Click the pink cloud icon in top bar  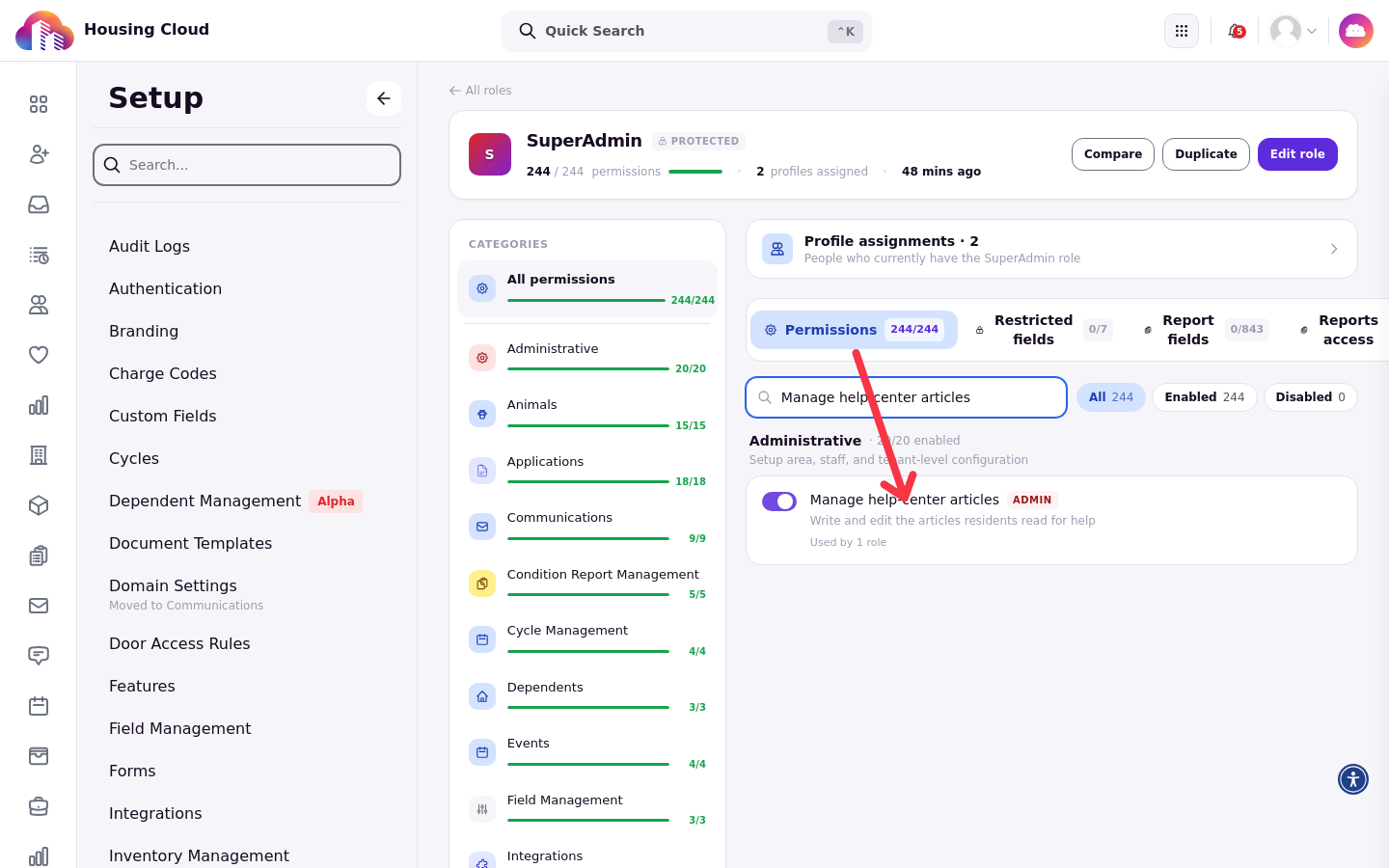pos(1356,31)
